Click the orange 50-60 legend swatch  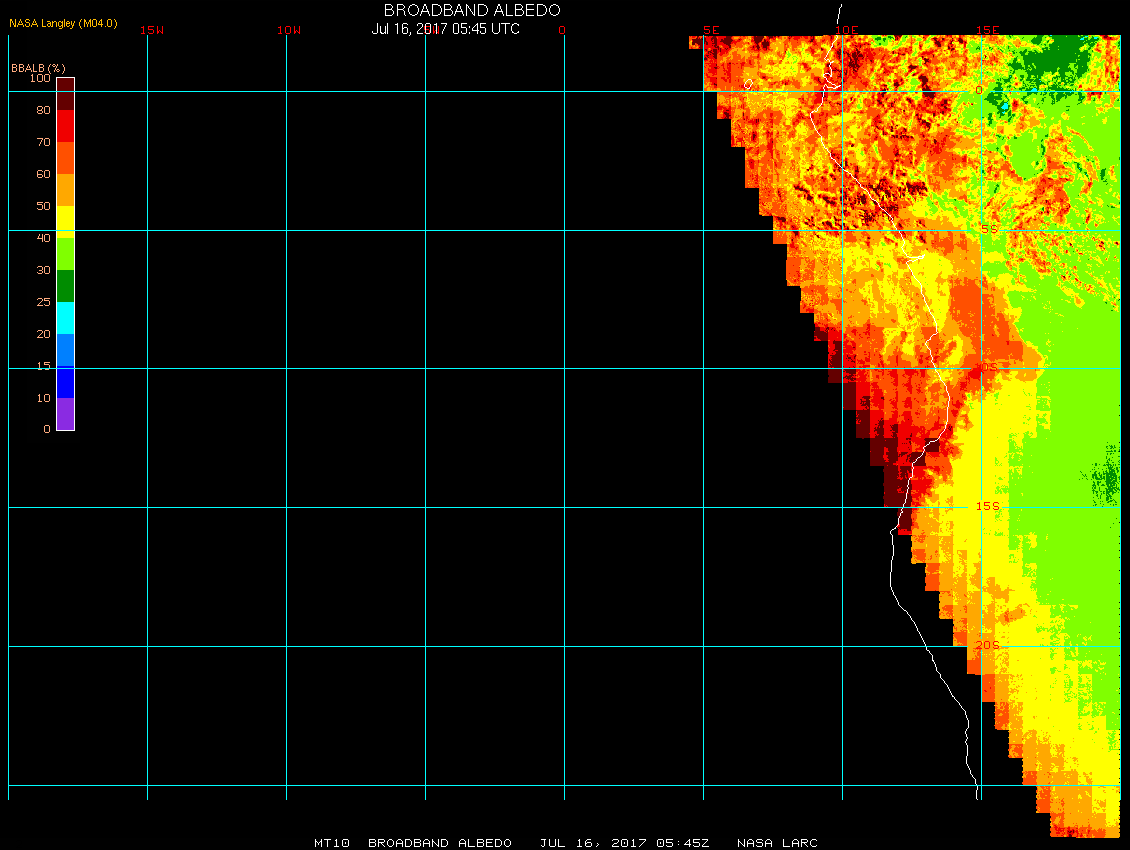pyautogui.click(x=66, y=190)
